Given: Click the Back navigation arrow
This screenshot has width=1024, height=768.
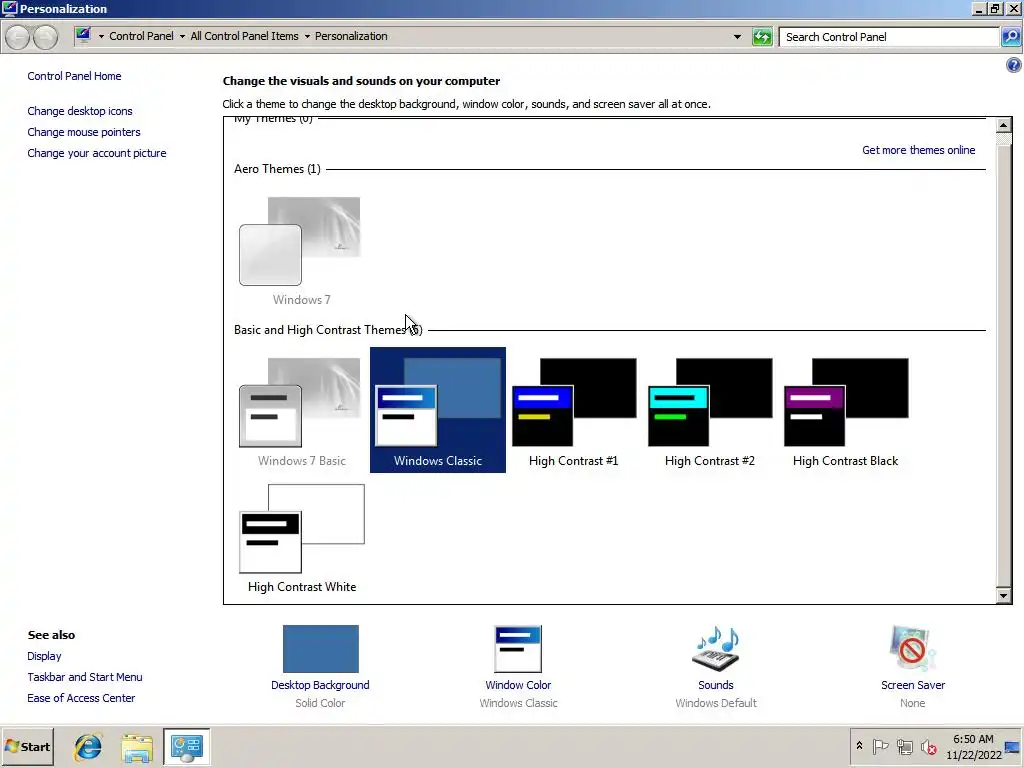Looking at the screenshot, I should (x=18, y=37).
